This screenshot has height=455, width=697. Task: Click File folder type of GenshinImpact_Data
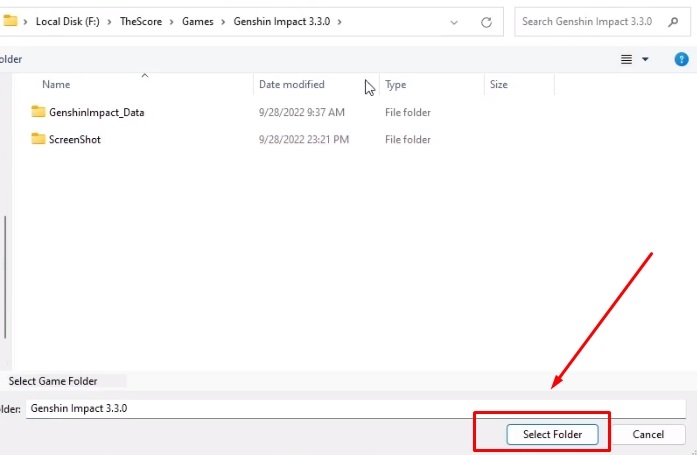(408, 112)
